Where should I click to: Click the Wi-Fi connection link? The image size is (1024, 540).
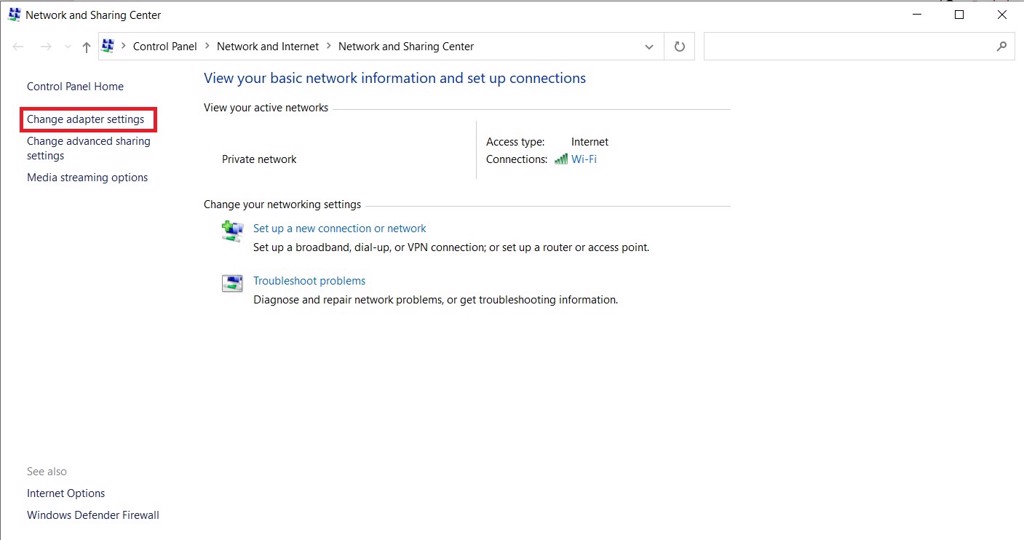pyautogui.click(x=584, y=159)
